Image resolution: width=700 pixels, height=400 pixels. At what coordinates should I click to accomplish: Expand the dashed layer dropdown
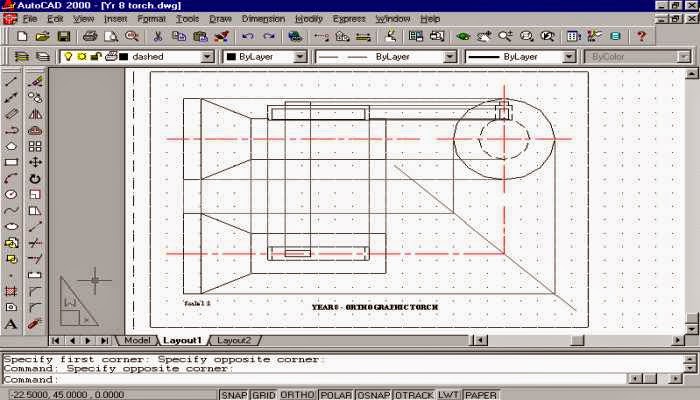207,57
